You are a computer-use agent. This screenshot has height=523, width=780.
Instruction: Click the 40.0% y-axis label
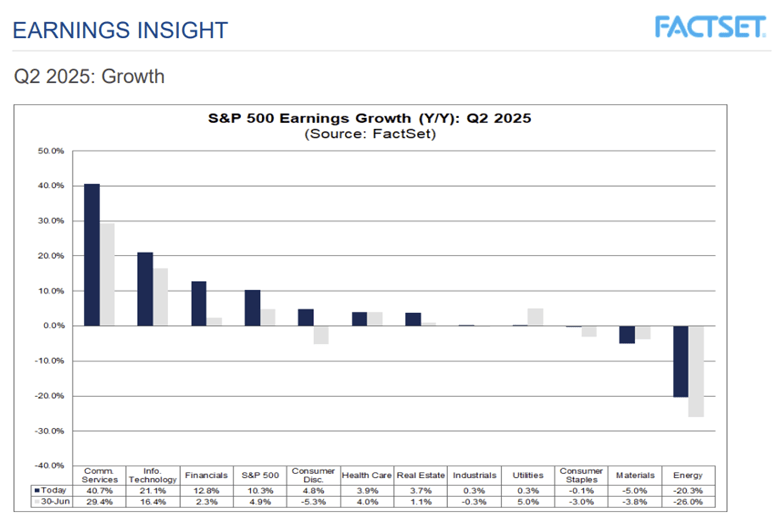pos(51,186)
